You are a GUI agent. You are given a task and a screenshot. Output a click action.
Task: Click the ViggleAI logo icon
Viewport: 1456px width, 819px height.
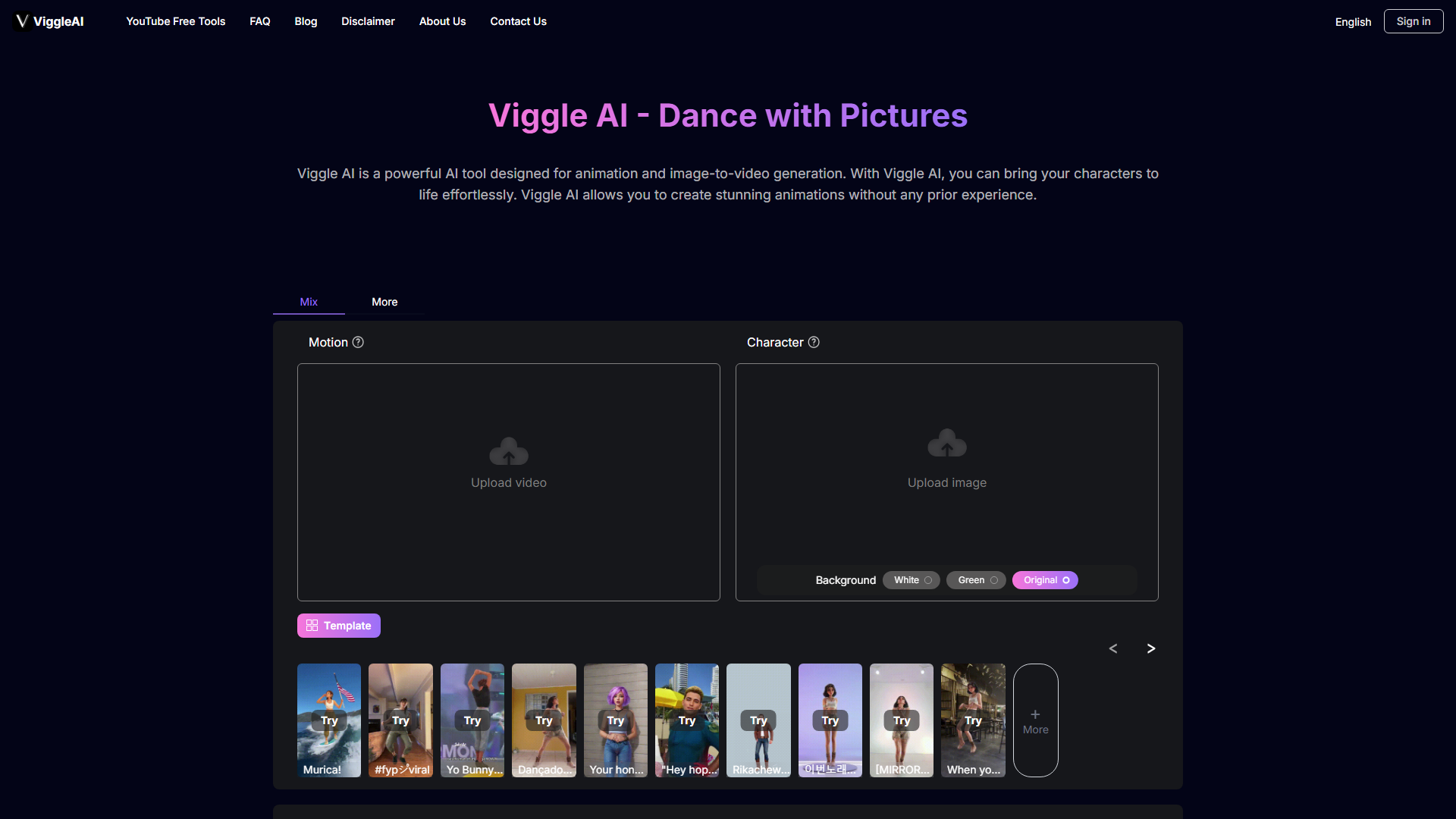click(22, 21)
